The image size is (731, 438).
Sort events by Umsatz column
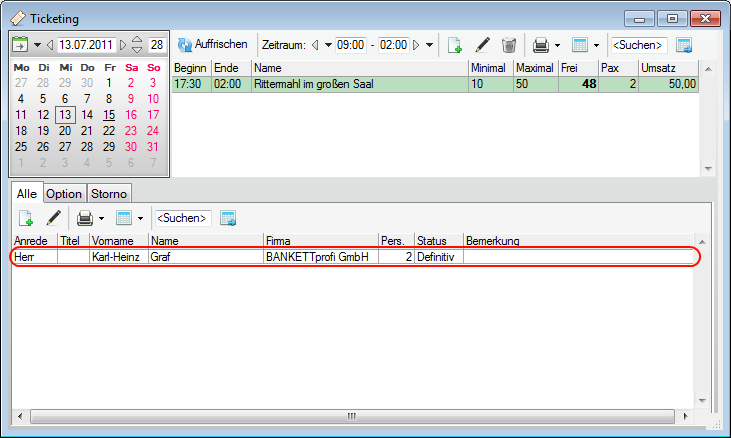click(668, 68)
